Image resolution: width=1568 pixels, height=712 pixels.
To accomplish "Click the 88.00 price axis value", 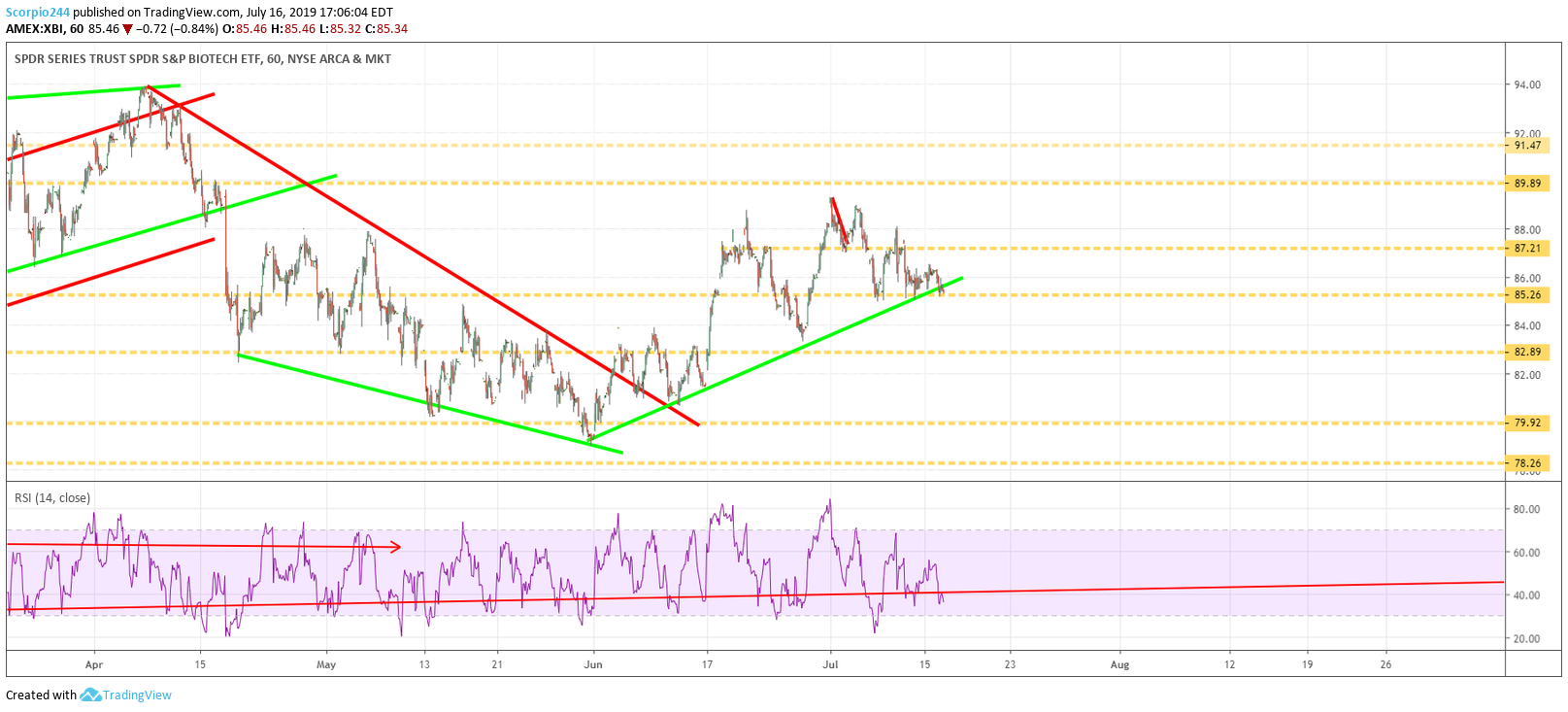I will click(x=1527, y=230).
